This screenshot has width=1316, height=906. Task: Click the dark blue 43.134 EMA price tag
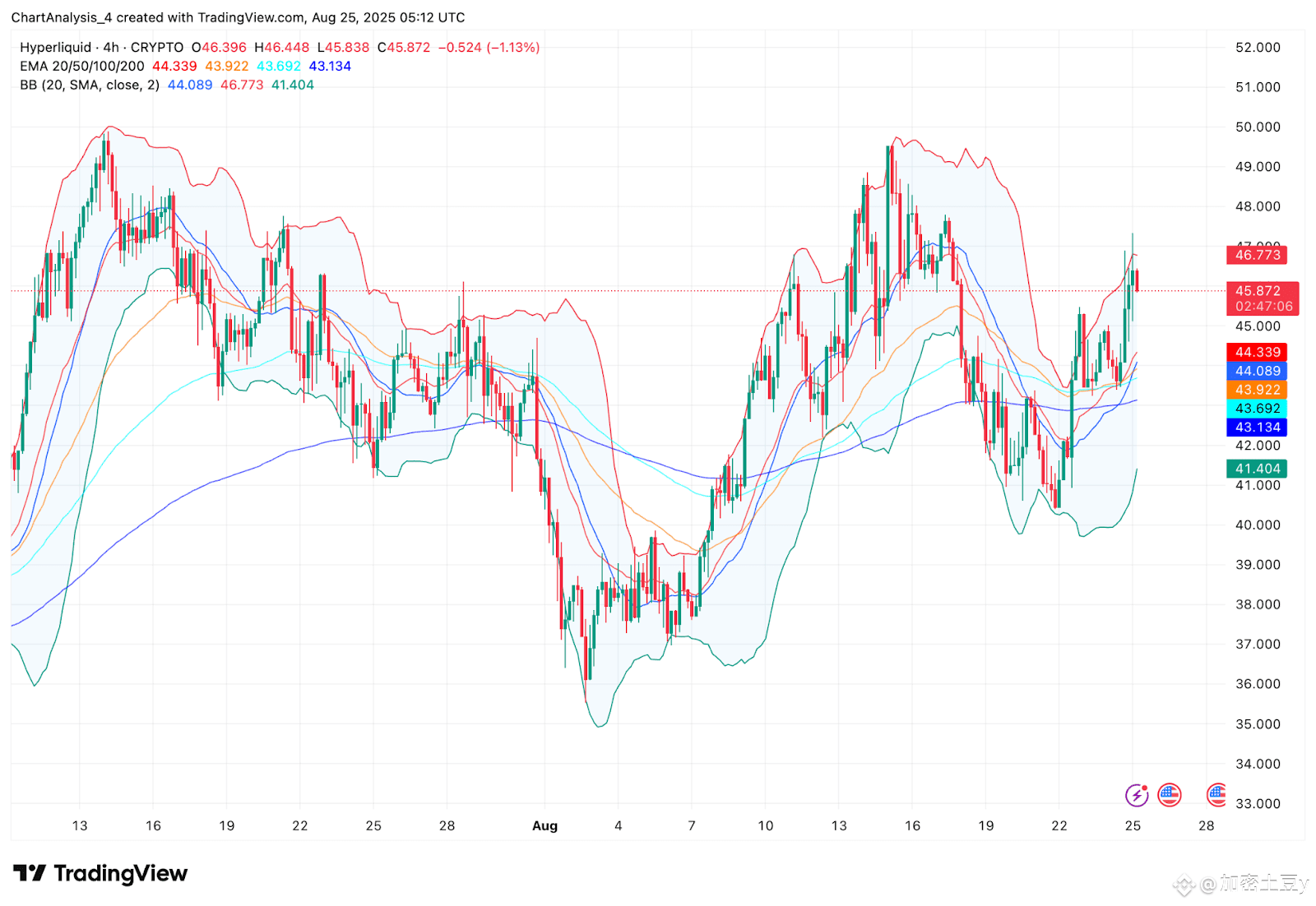[1258, 428]
